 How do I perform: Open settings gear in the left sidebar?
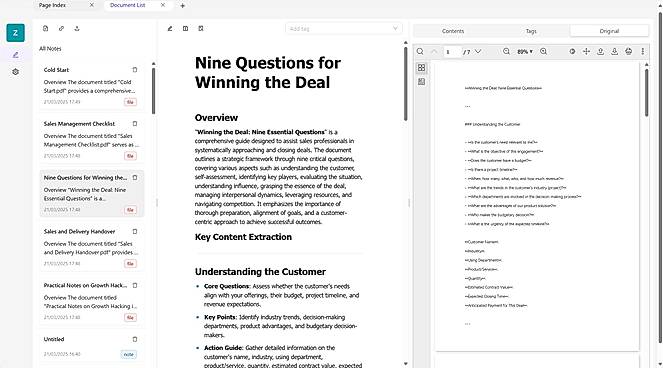[x=16, y=72]
